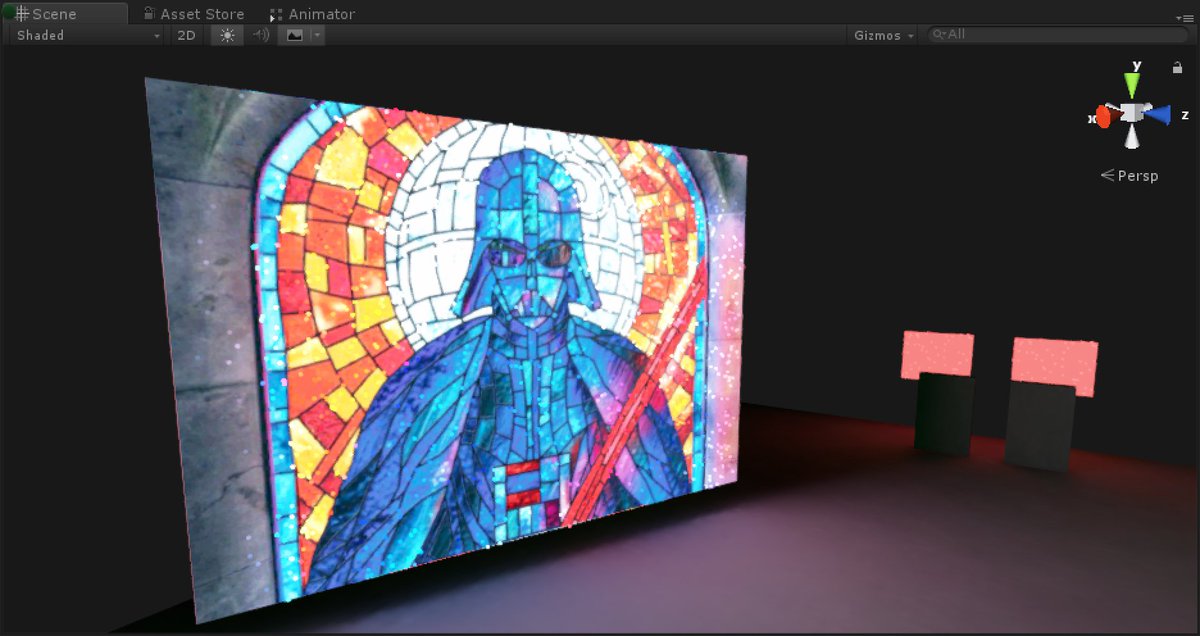Toggle the Persp projection label
This screenshot has height=636, width=1200.
click(1129, 176)
